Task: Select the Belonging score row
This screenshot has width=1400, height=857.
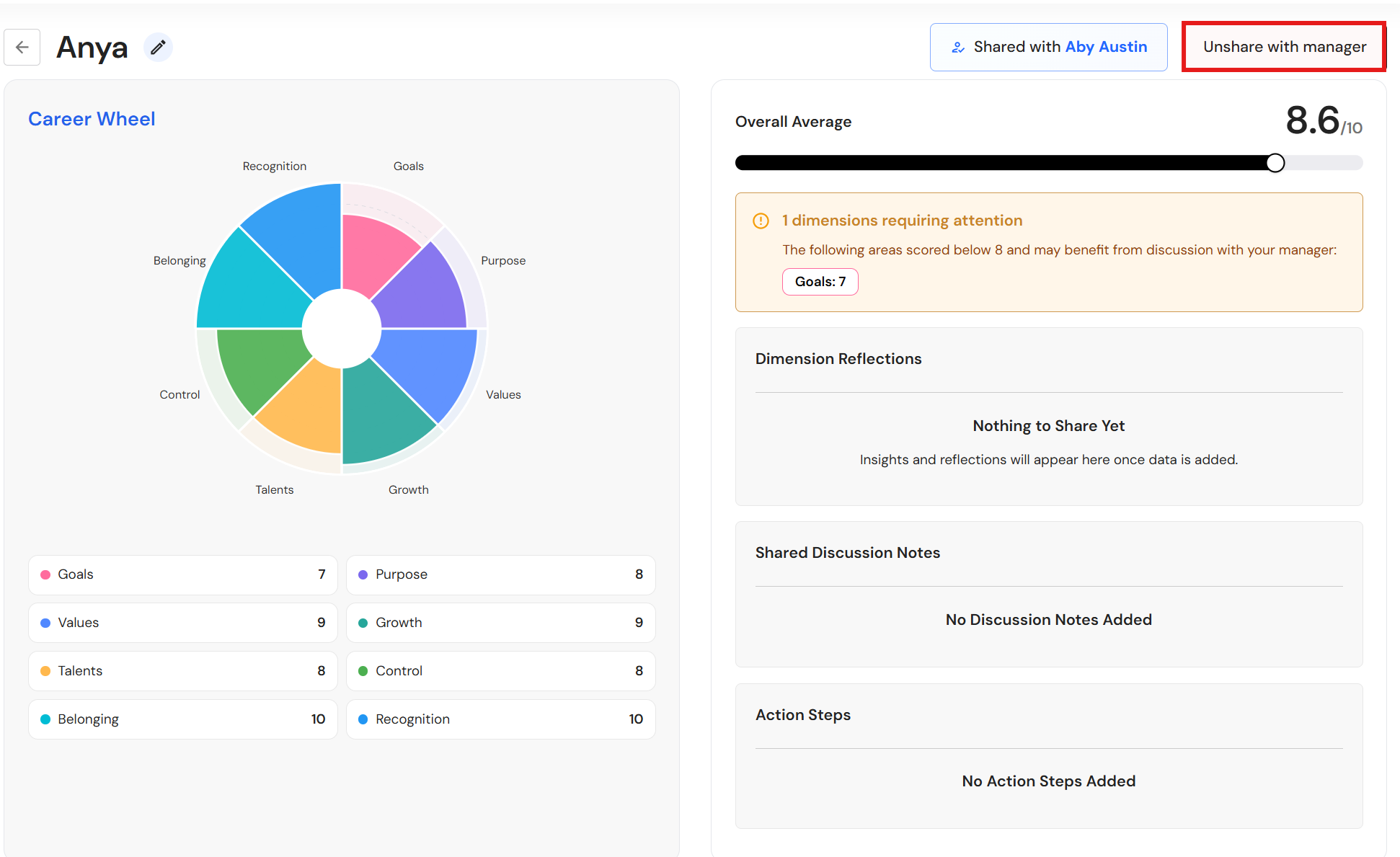Action: [183, 719]
